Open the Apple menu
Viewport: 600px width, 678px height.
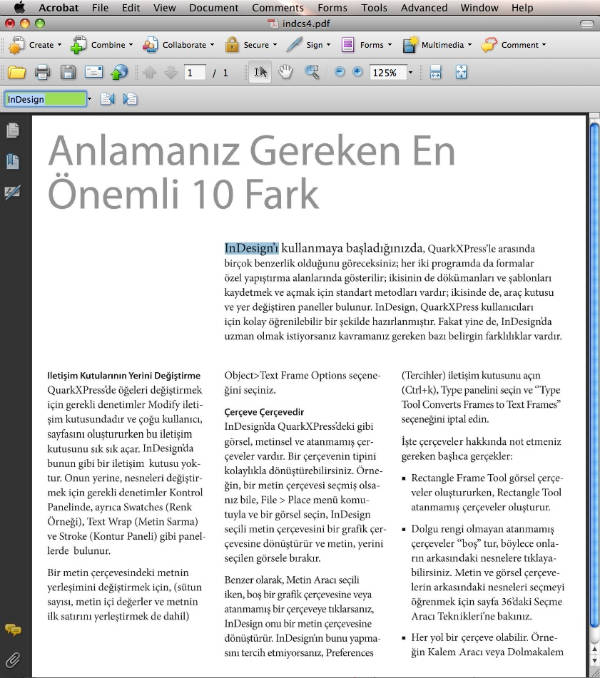[x=19, y=7]
